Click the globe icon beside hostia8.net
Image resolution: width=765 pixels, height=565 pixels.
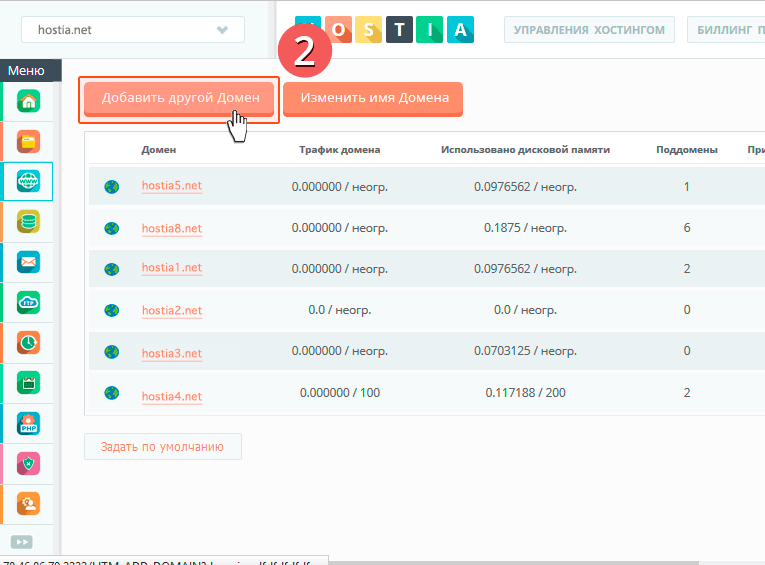[x=112, y=228]
